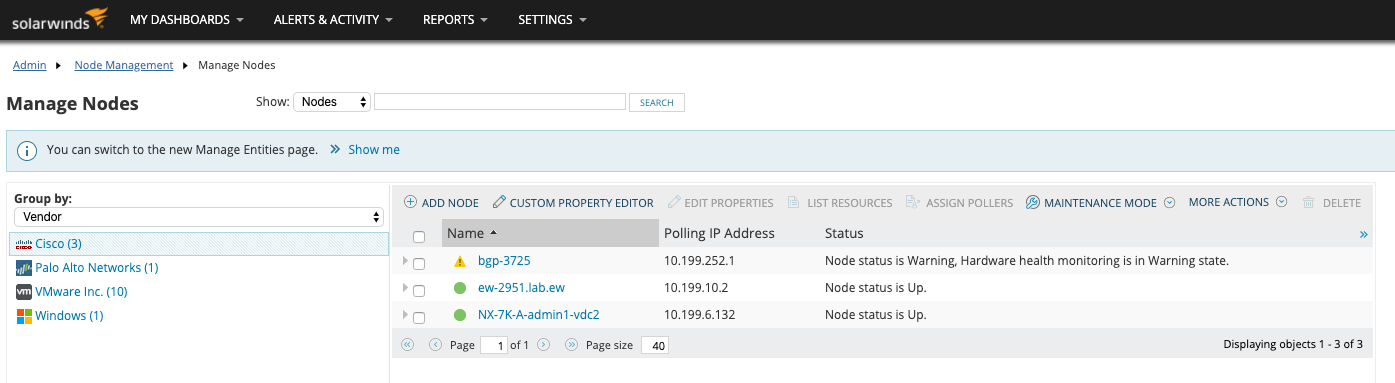This screenshot has height=383, width=1395.
Task: Go to previous page arrow
Action: coord(435,344)
